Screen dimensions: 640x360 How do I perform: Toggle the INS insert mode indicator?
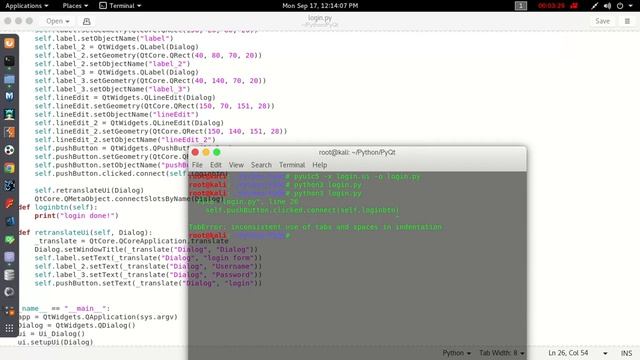(x=626, y=353)
